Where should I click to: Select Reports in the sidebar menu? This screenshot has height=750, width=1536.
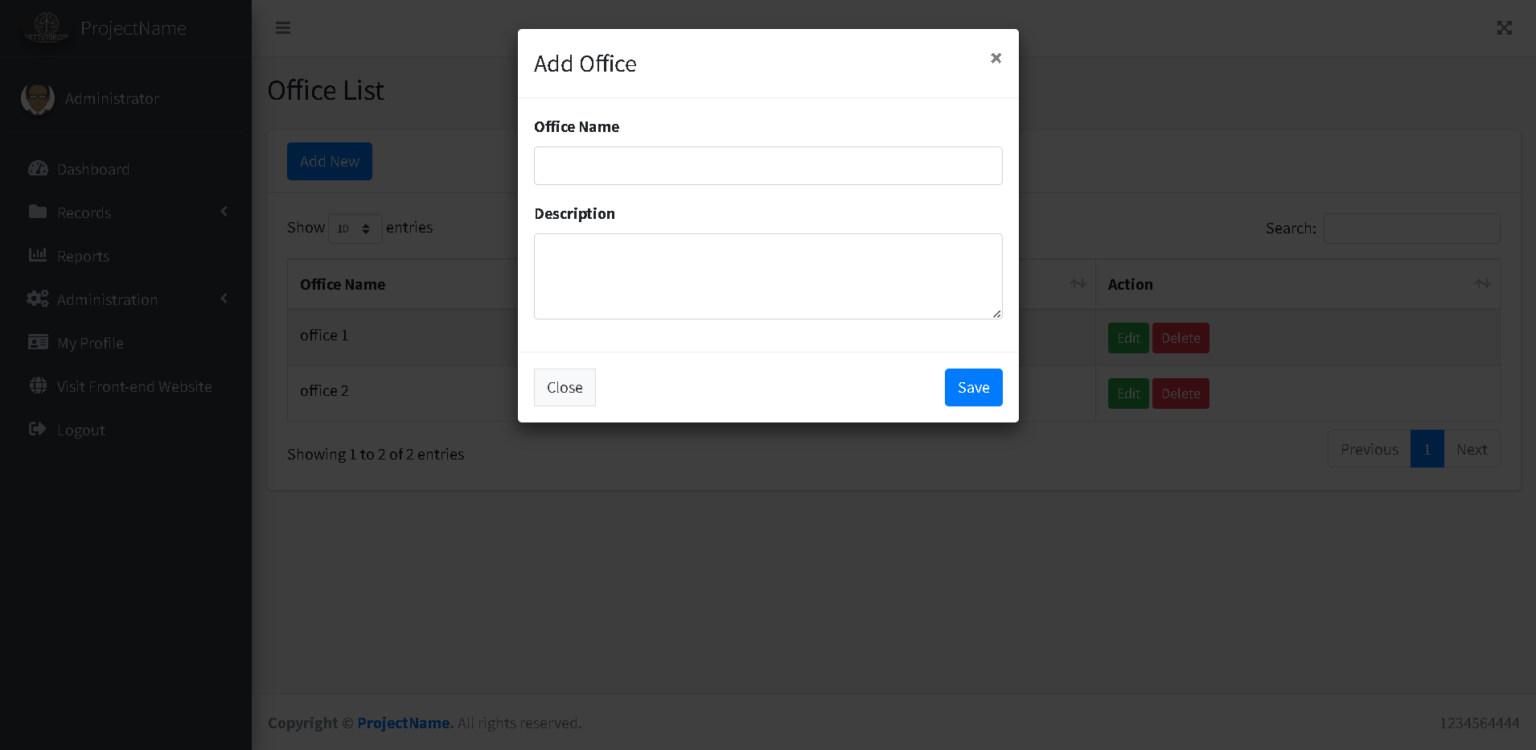click(x=84, y=255)
